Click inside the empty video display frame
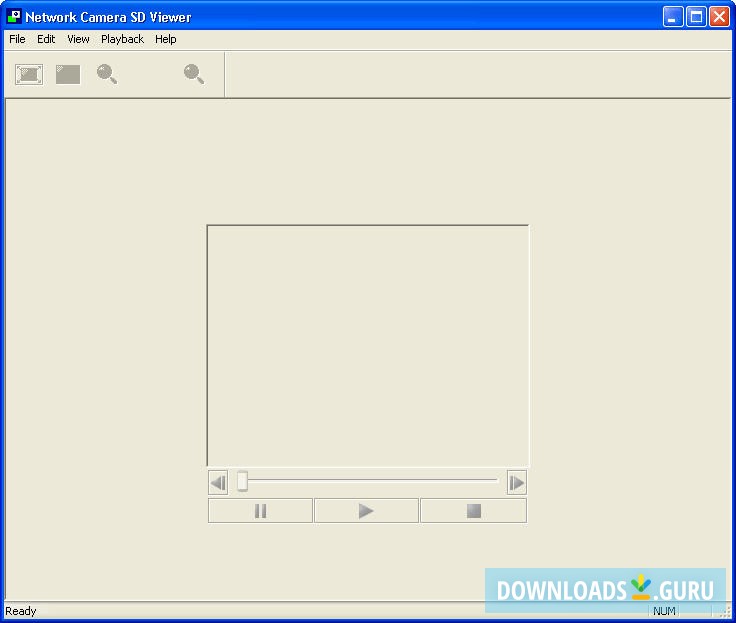 tap(368, 346)
